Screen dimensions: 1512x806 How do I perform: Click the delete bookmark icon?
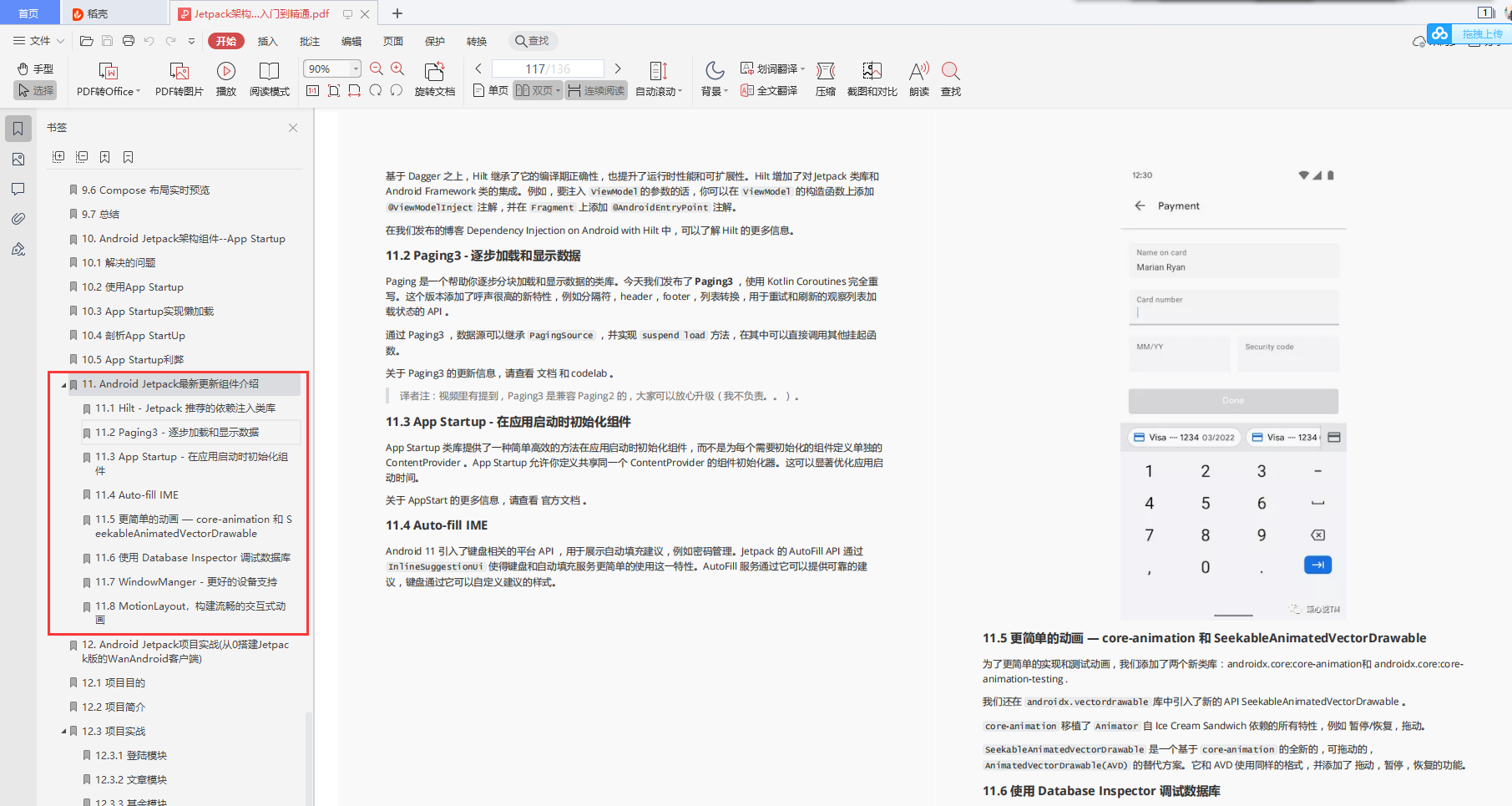point(129,157)
